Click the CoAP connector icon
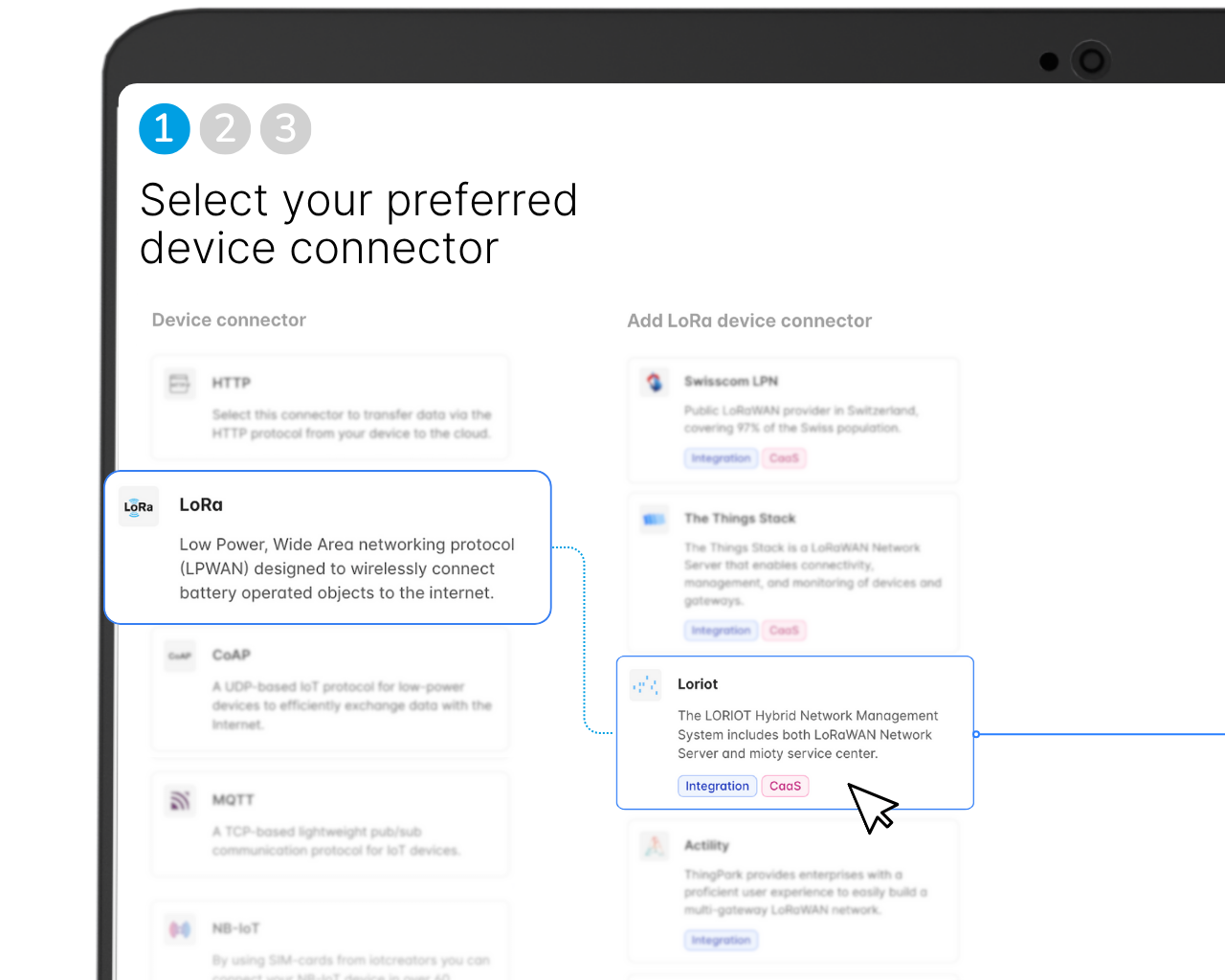 [180, 656]
